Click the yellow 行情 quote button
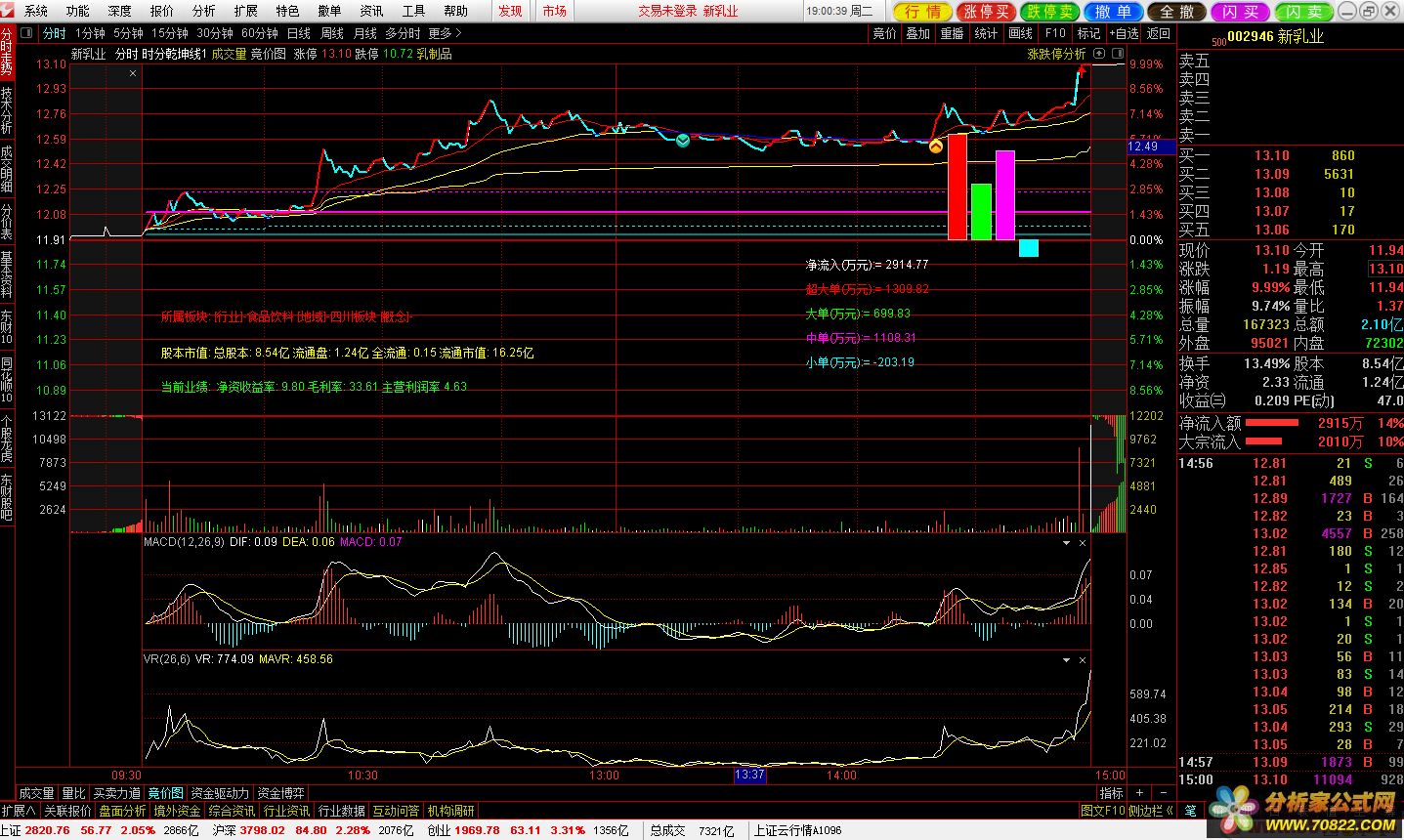The width and height of the screenshot is (1404, 840). 923,11
